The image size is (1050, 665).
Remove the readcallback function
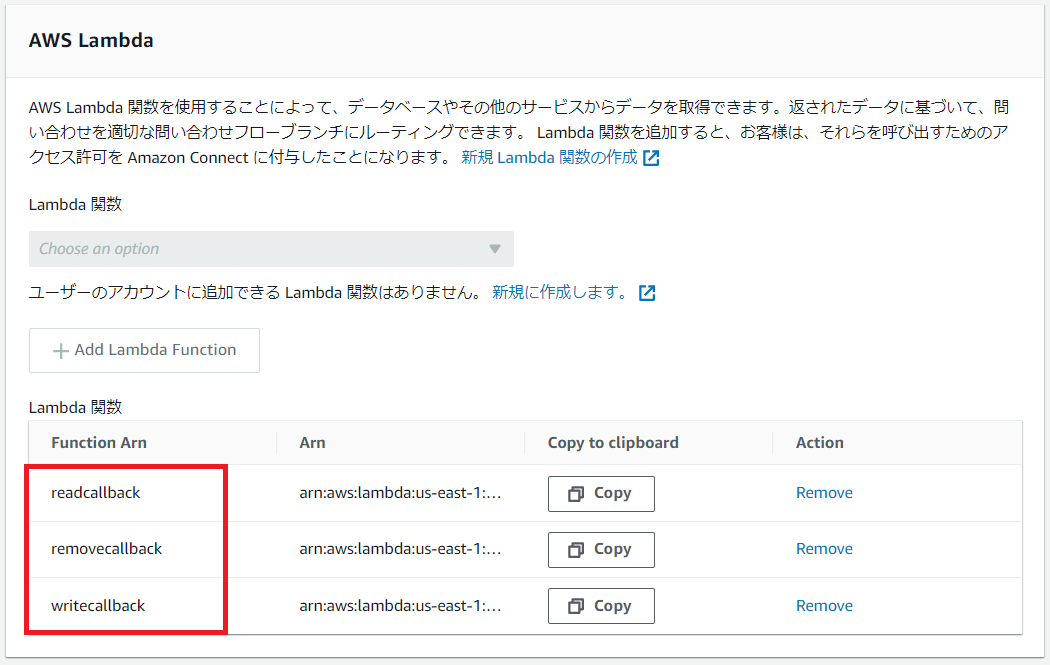click(824, 493)
